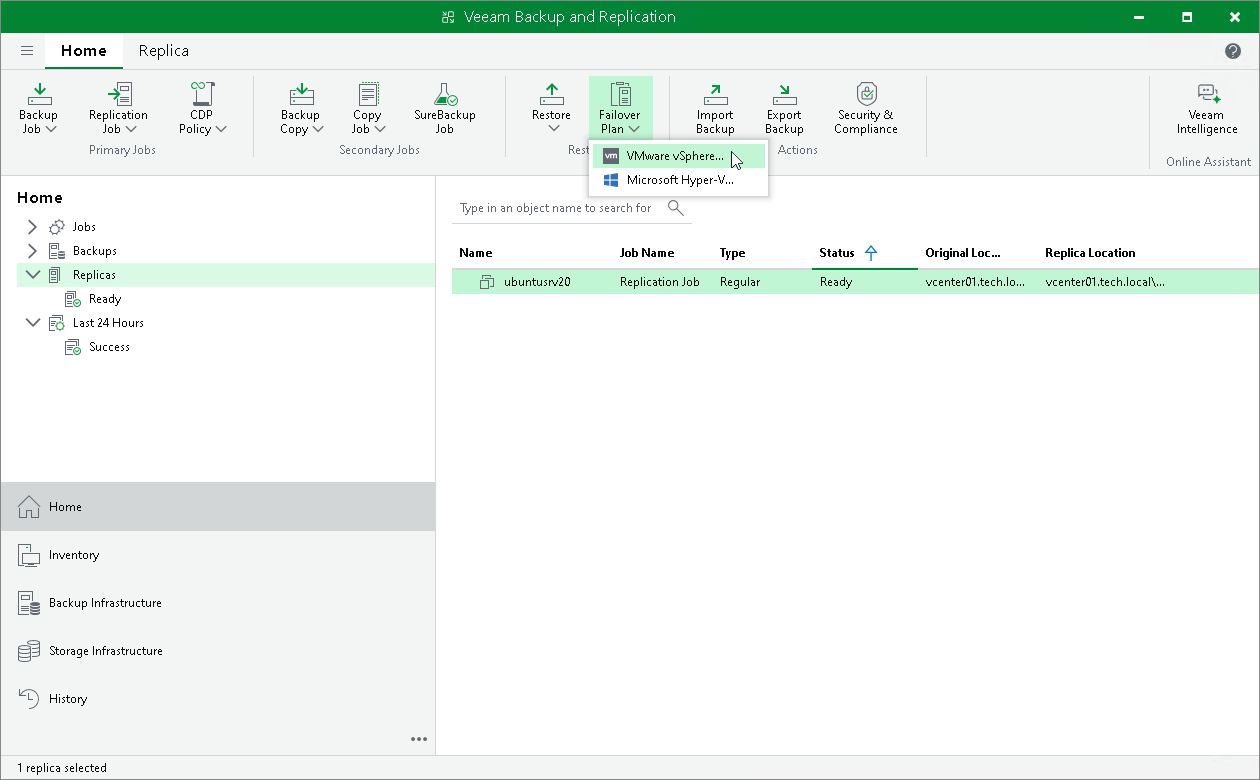The image size is (1260, 780).
Task: Click the help question mark icon
Action: [1233, 51]
